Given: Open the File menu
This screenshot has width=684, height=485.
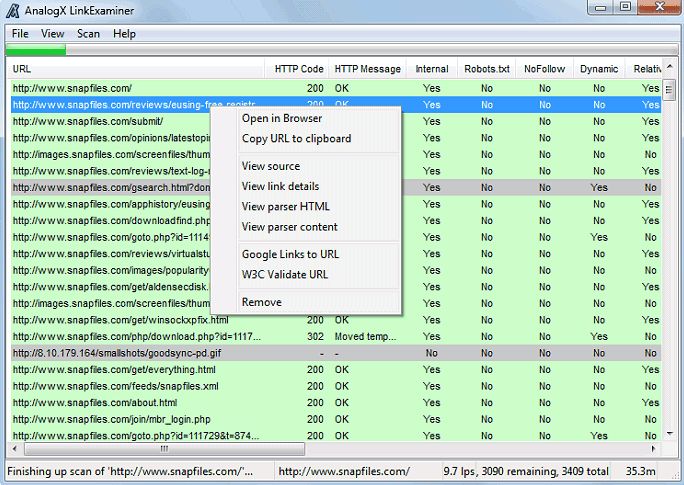Looking at the screenshot, I should pyautogui.click(x=20, y=34).
